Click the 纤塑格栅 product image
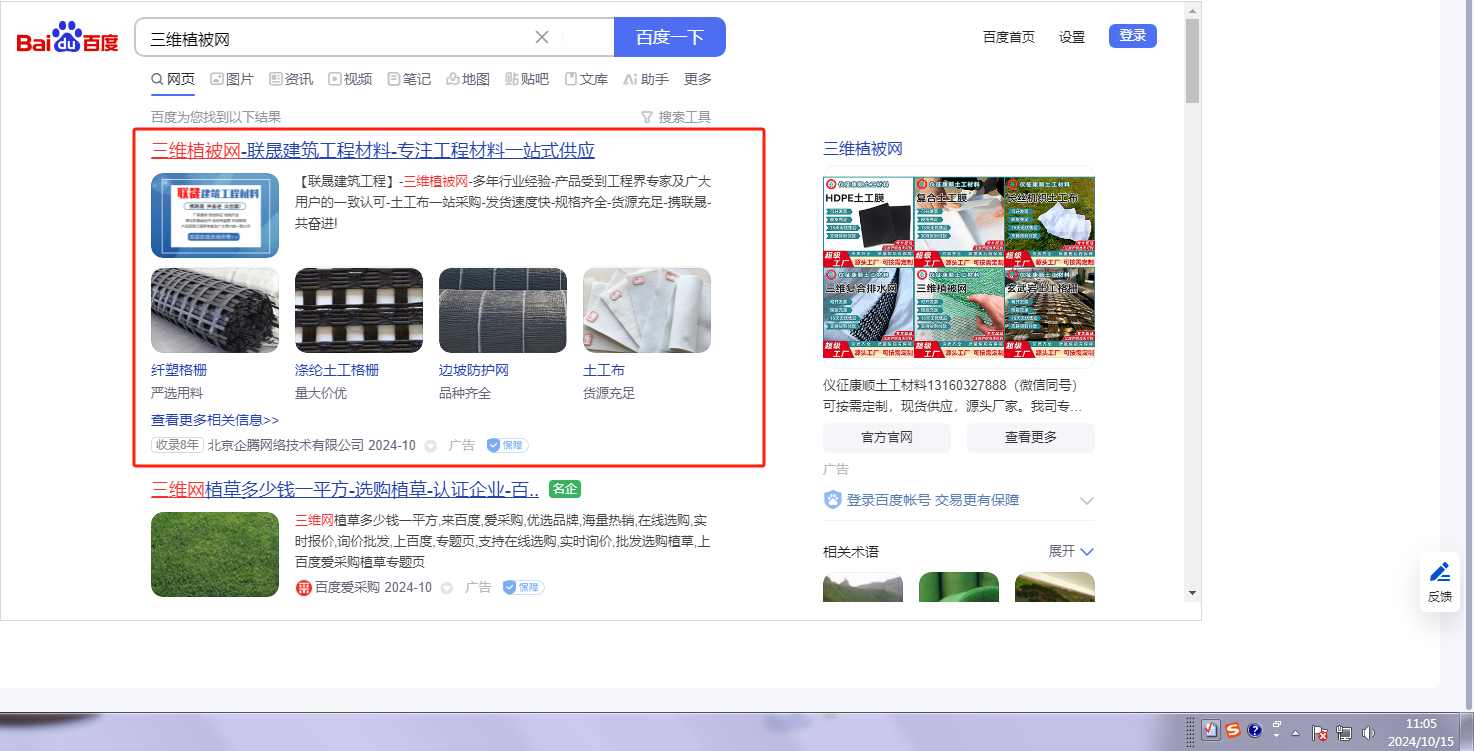This screenshot has width=1474, height=751. pos(215,310)
